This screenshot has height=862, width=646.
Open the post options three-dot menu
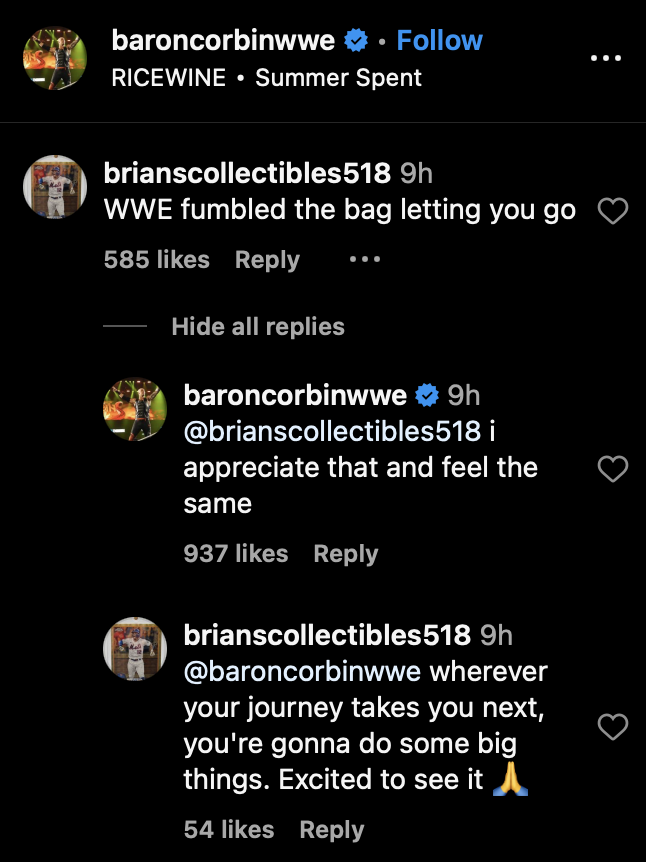(x=606, y=58)
